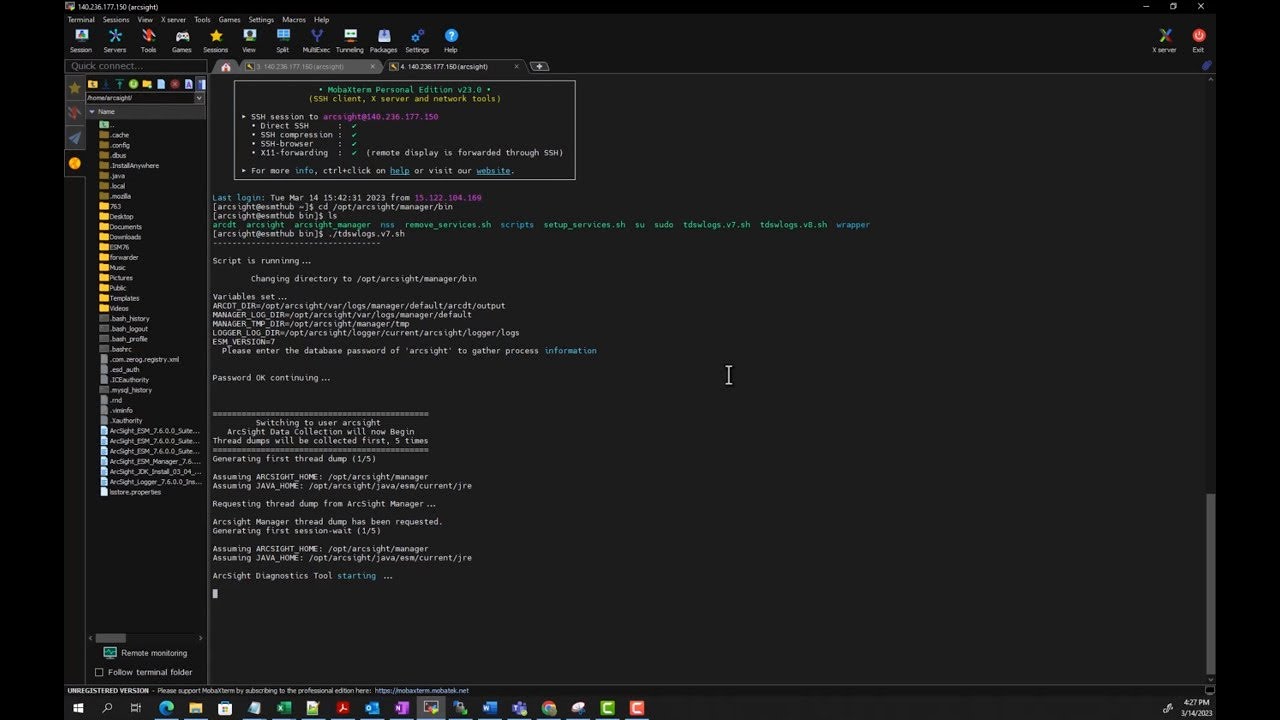Click the parent directory SFTP toolbar icon
Screen dimensions: 1280x720
point(92,84)
